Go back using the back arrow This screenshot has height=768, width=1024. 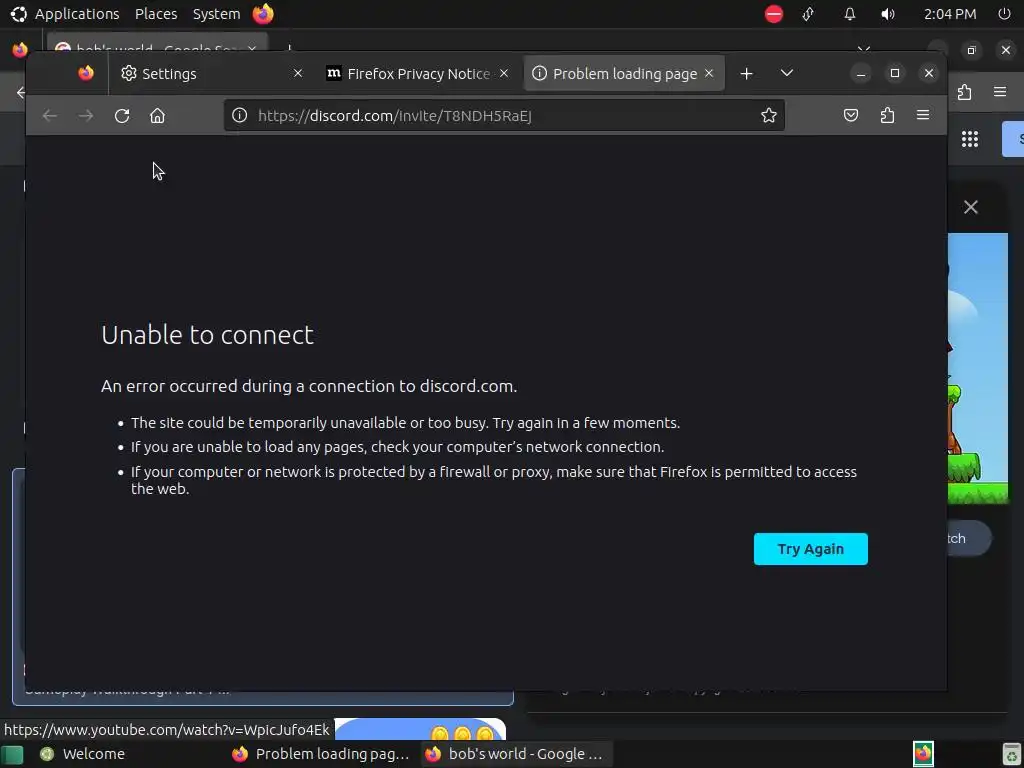pos(50,116)
